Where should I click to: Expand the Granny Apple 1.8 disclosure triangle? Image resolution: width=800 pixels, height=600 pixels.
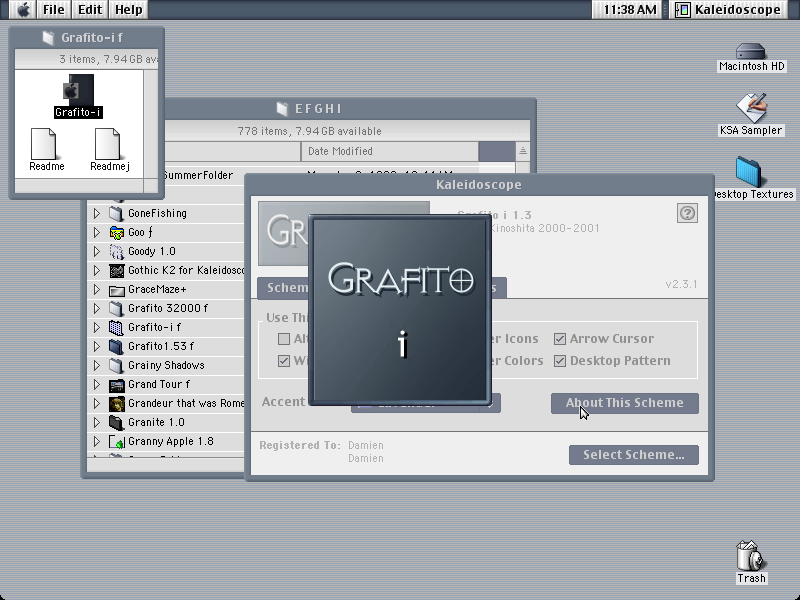pos(96,442)
